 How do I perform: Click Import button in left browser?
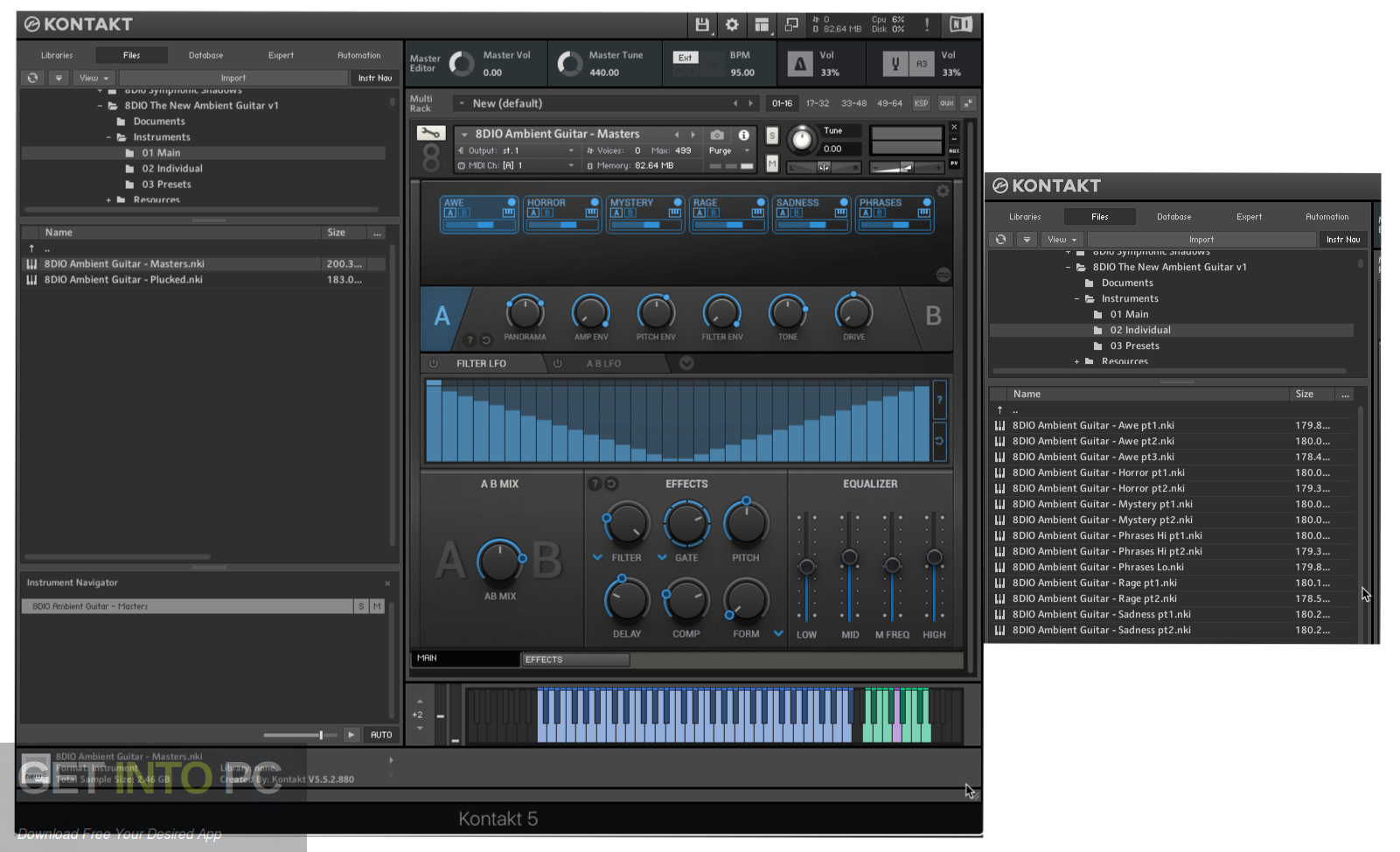[233, 78]
